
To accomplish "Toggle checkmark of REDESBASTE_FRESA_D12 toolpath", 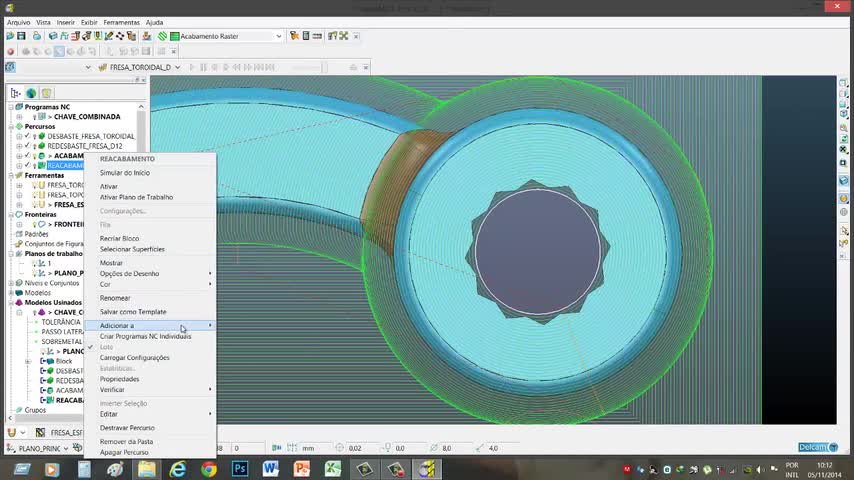I will pos(27,146).
